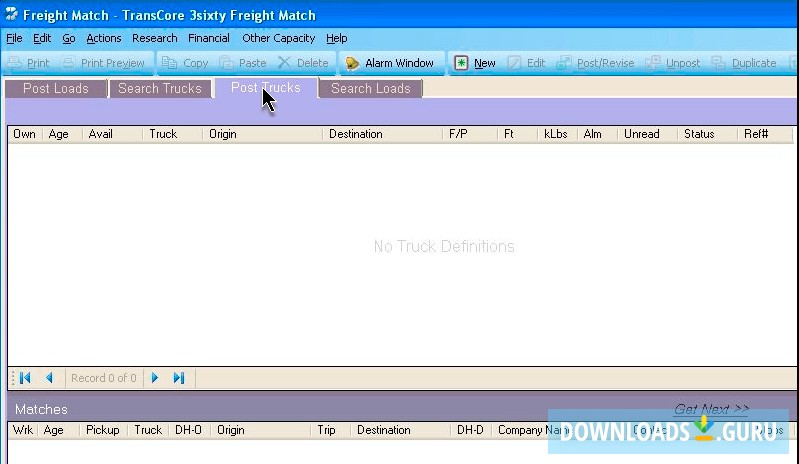Screen dimensions: 799x464
Task: Open the File menu
Action: (14, 38)
